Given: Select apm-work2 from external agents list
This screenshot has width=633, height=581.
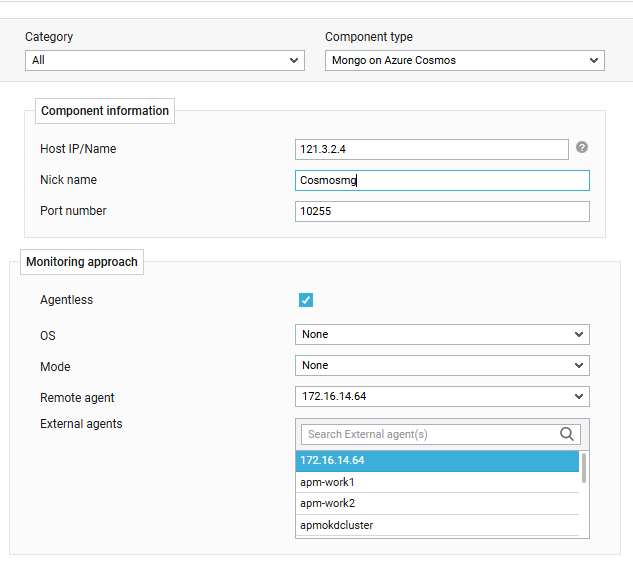Looking at the screenshot, I should coord(437,503).
